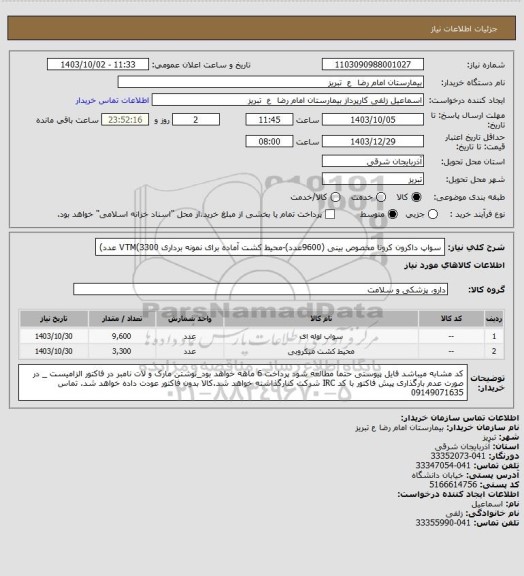The height and width of the screenshot is (576, 524).
Task: Select the محیط کشت میکروبی item name cell
Action: [x=321, y=352]
